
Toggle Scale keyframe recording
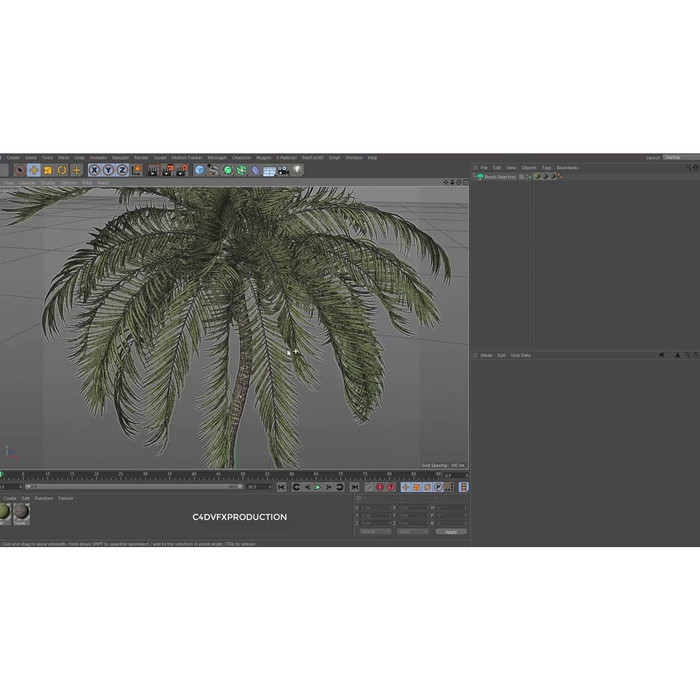click(x=416, y=487)
